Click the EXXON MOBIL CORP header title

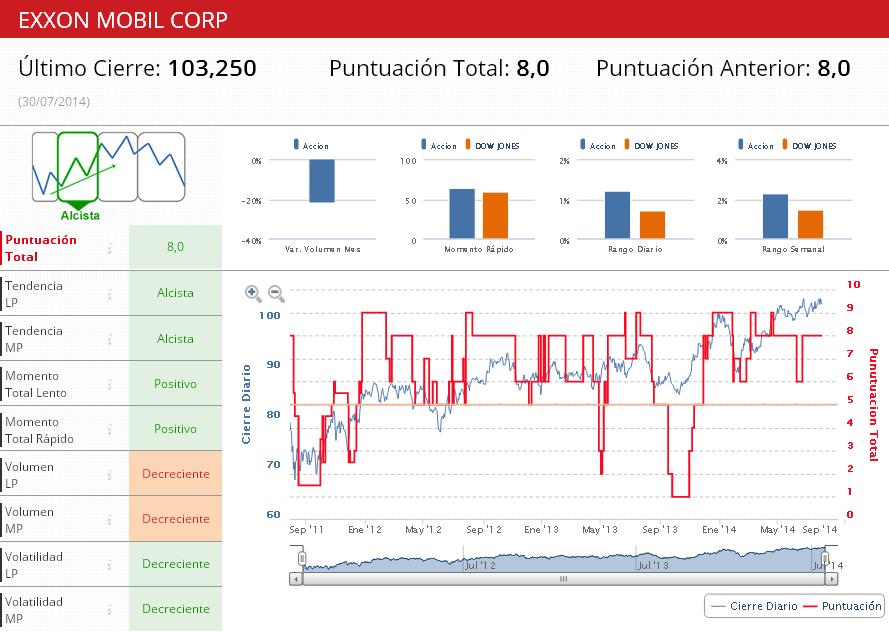pyautogui.click(x=123, y=20)
